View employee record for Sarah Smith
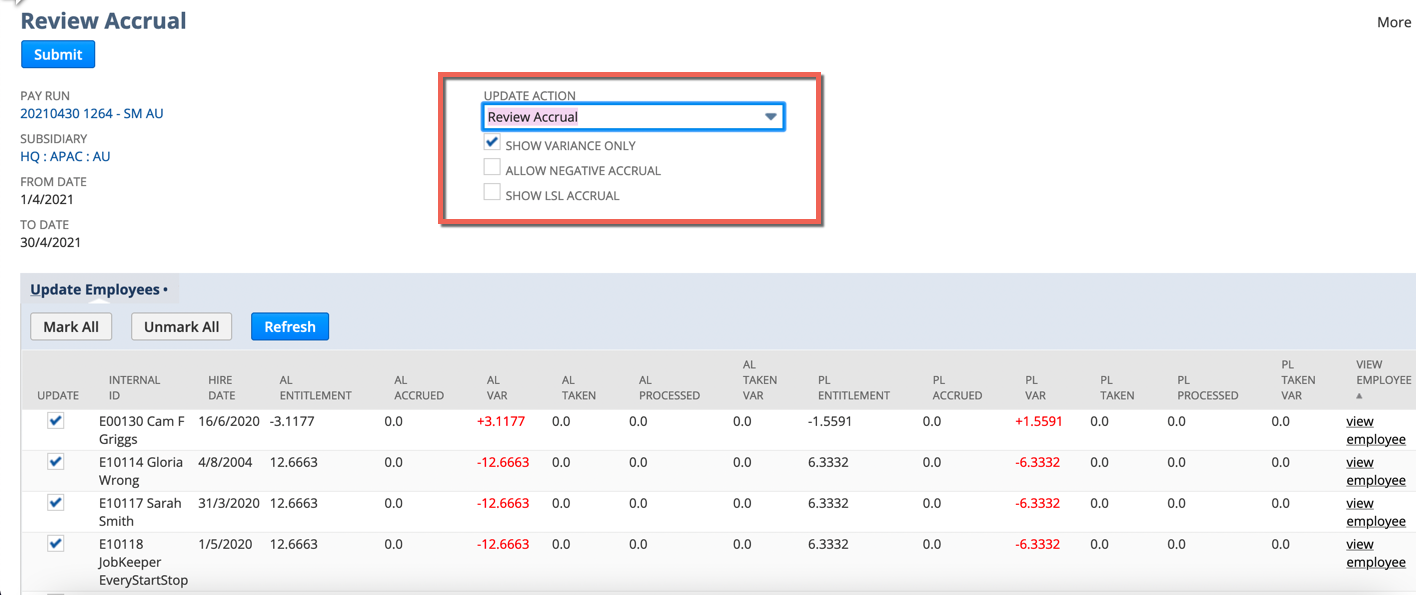Viewport: 1416px width, 595px height. (1374, 511)
